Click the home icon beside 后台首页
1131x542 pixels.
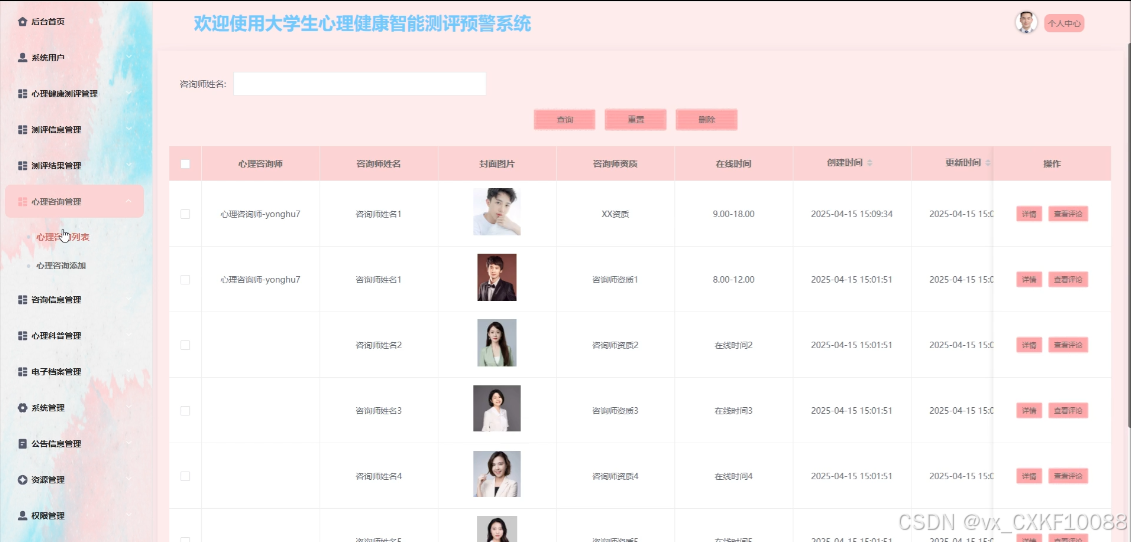22,22
